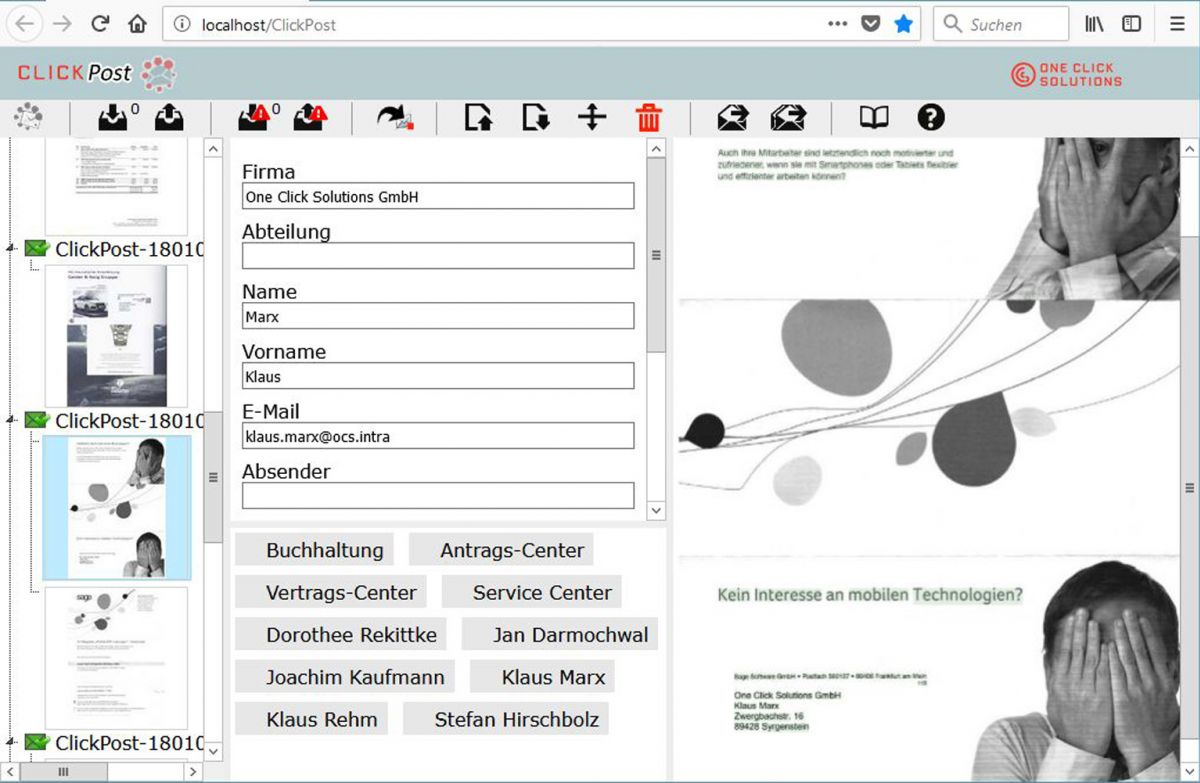This screenshot has height=783, width=1200.
Task: Open the manual book icon
Action: [874, 118]
